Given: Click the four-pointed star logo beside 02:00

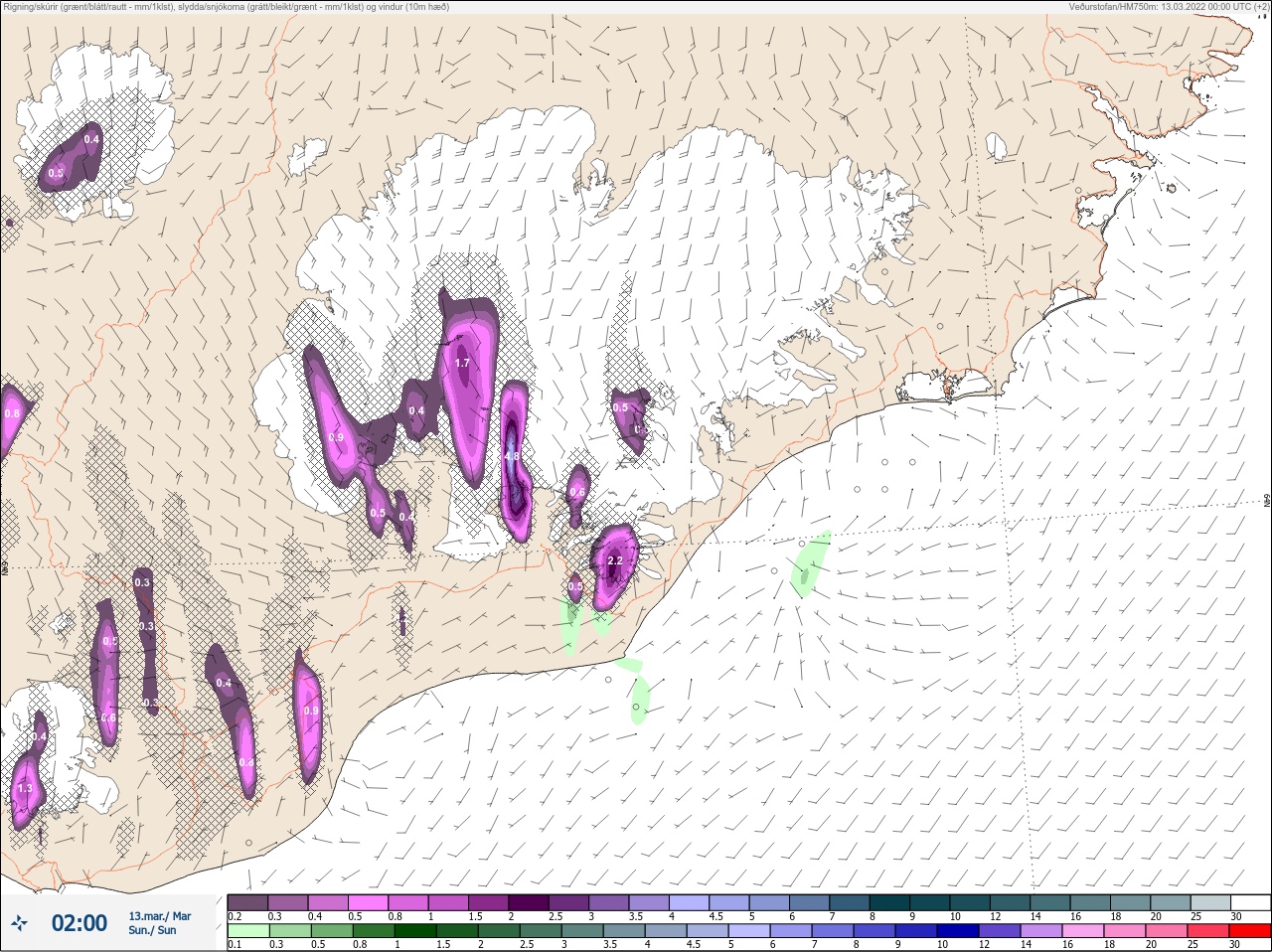Looking at the screenshot, I should point(19,923).
